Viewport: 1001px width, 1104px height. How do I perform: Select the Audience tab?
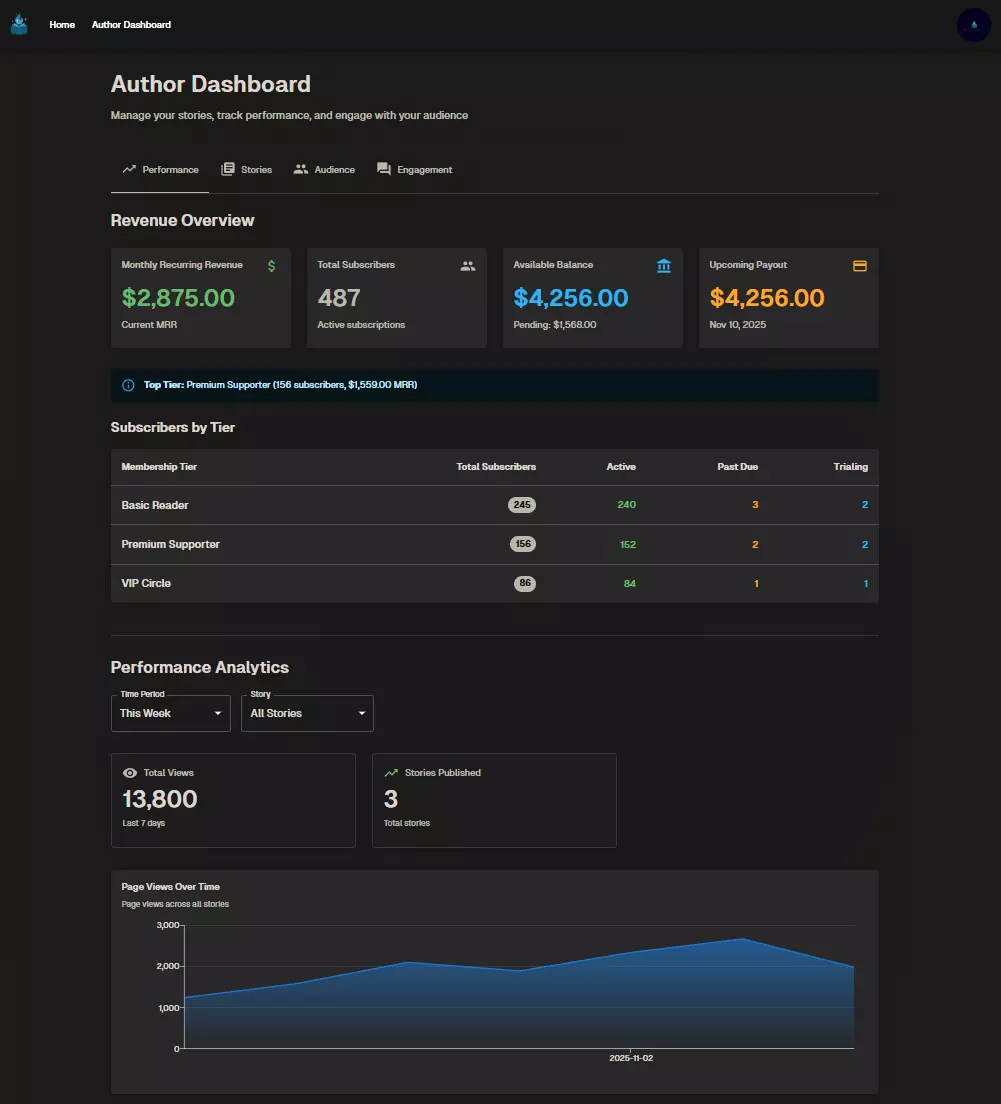coord(324,169)
